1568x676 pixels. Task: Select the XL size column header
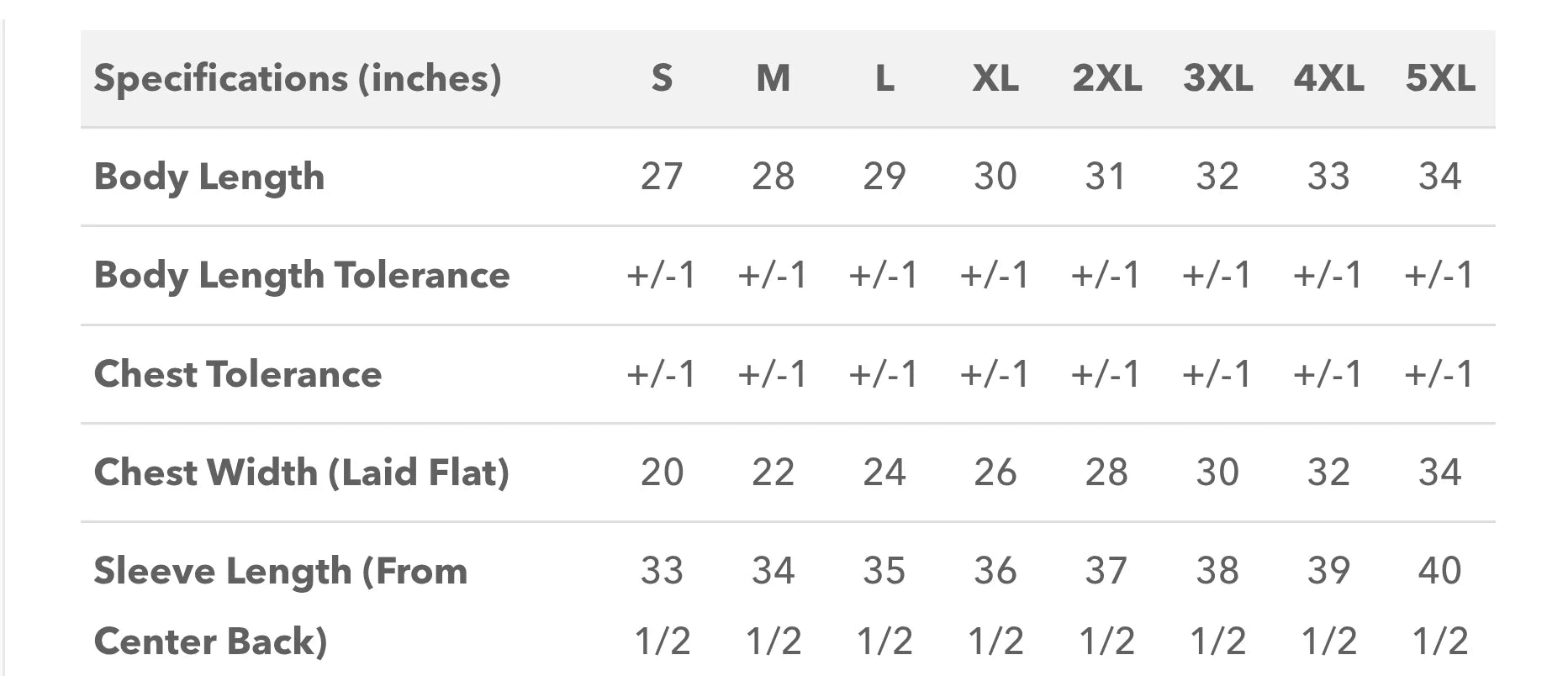(995, 78)
